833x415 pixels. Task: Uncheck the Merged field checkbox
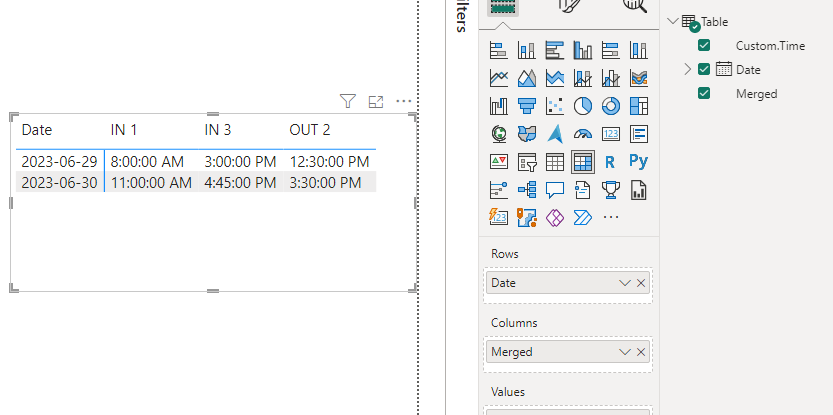704,93
